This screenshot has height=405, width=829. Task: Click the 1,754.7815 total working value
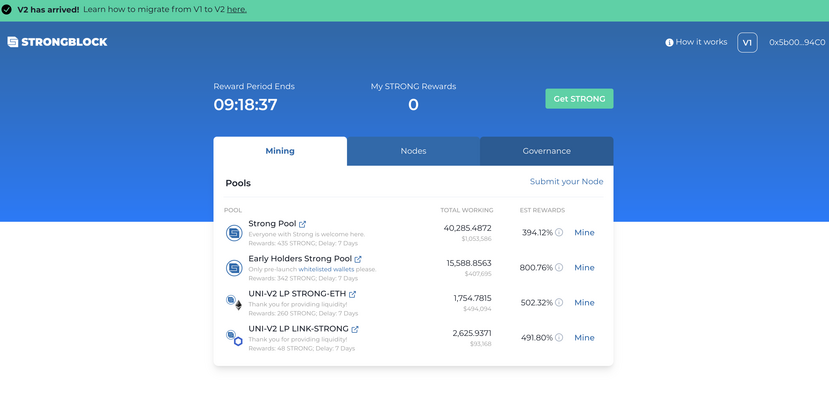point(472,298)
